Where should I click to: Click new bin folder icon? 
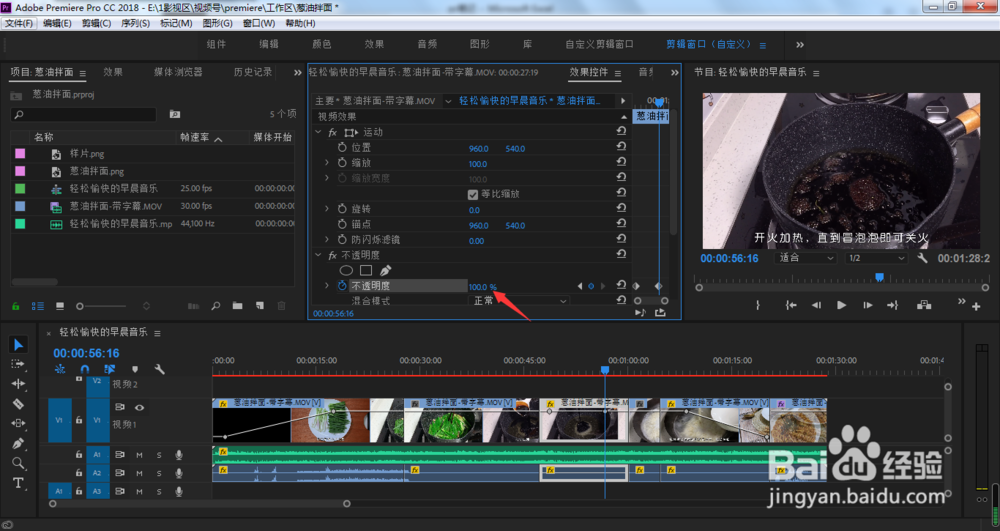click(237, 306)
